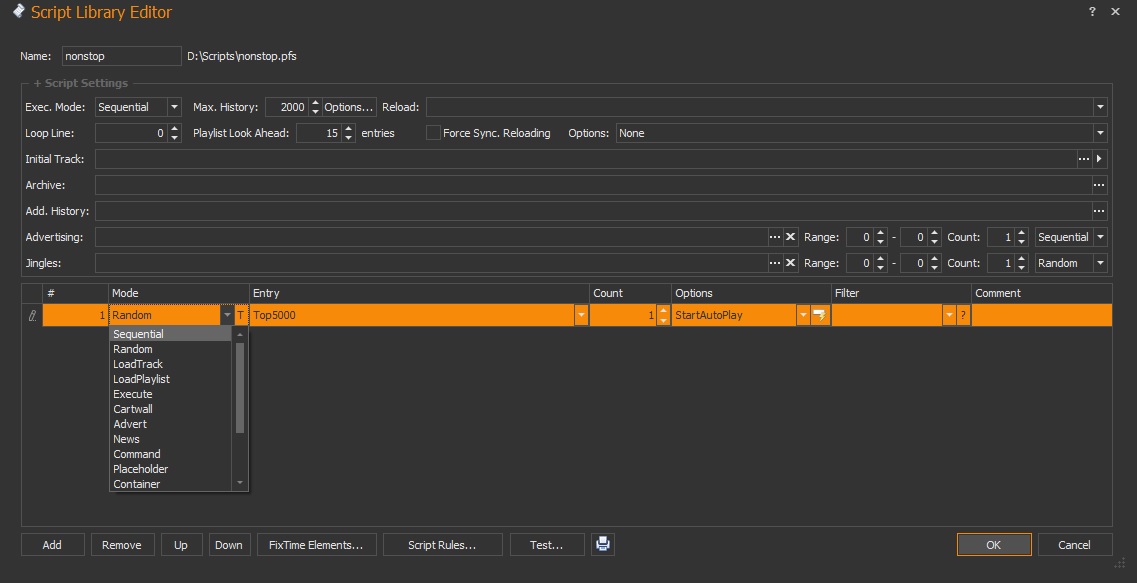Toggle Force Sync. Reloading checkbox
This screenshot has height=583, width=1137.
pos(433,133)
